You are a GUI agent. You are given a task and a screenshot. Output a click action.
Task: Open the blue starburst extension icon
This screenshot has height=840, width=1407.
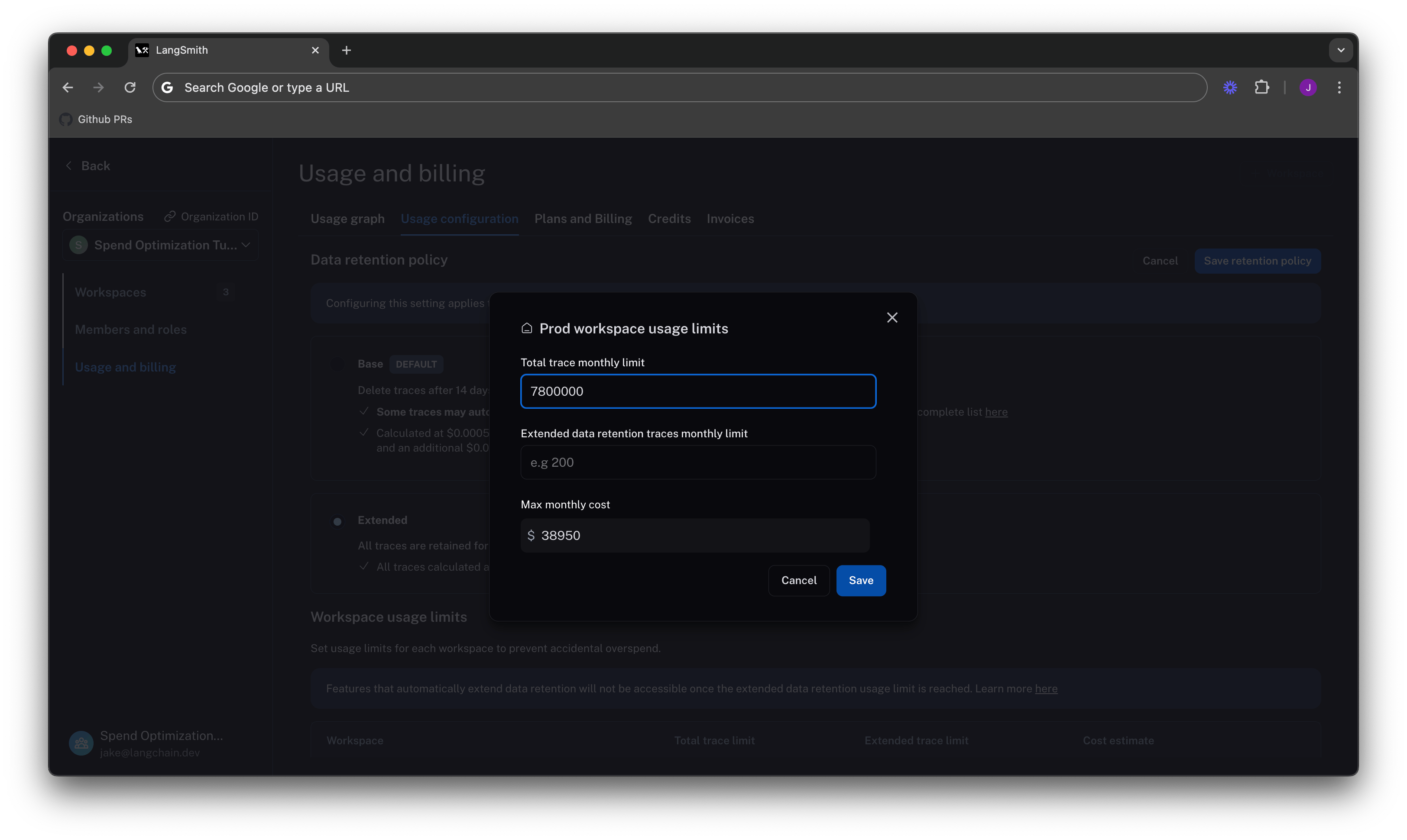(1230, 88)
